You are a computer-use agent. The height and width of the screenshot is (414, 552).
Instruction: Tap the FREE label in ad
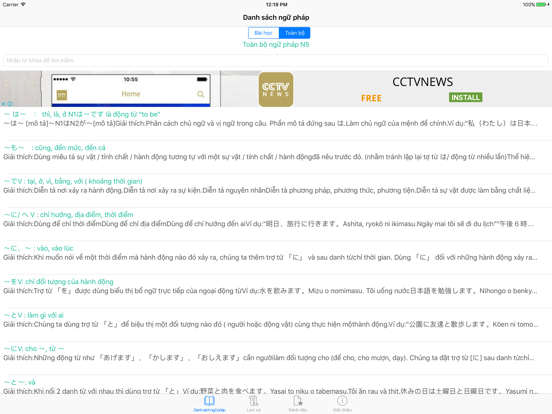(x=371, y=98)
